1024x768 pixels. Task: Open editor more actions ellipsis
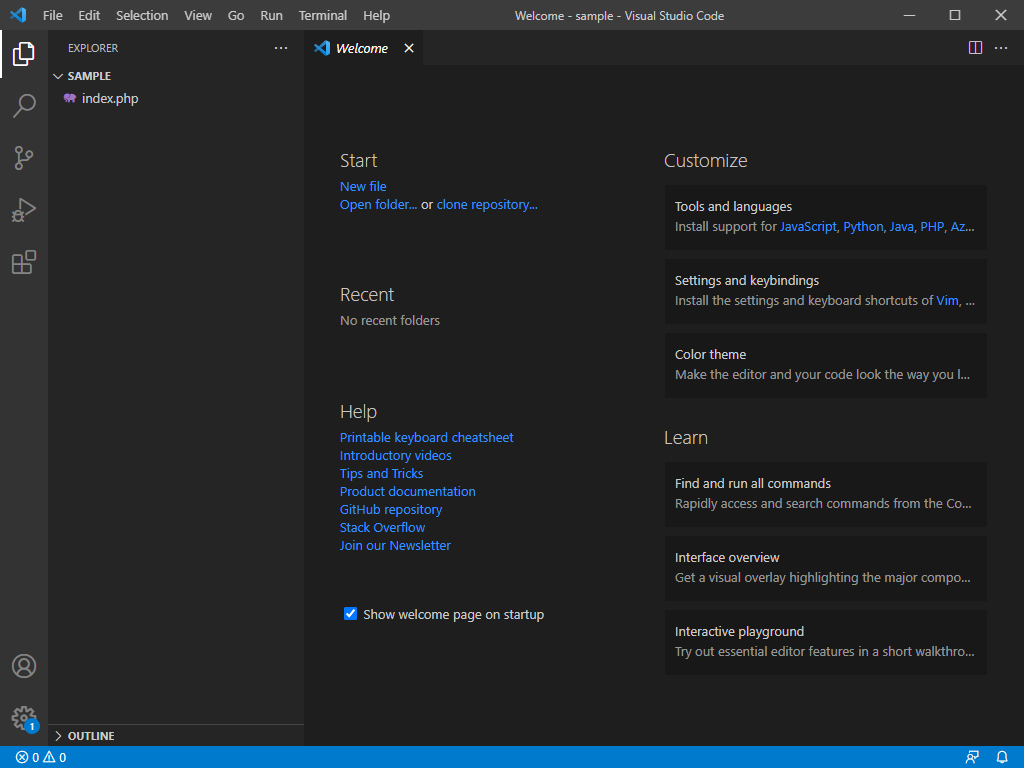(x=1000, y=48)
